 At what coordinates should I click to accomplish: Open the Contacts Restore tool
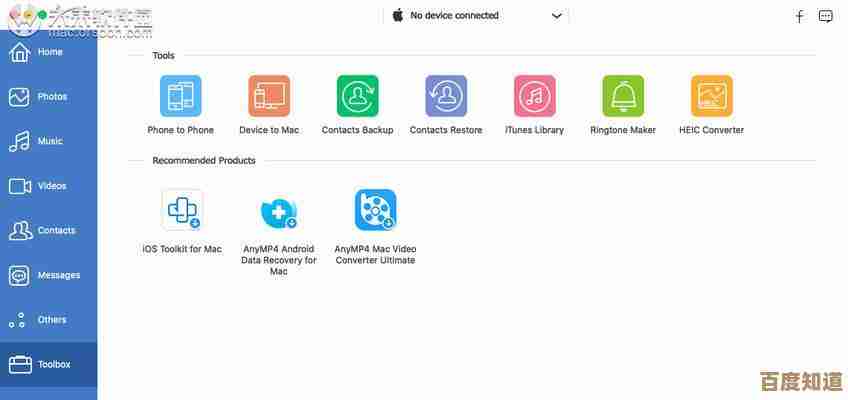[x=446, y=96]
